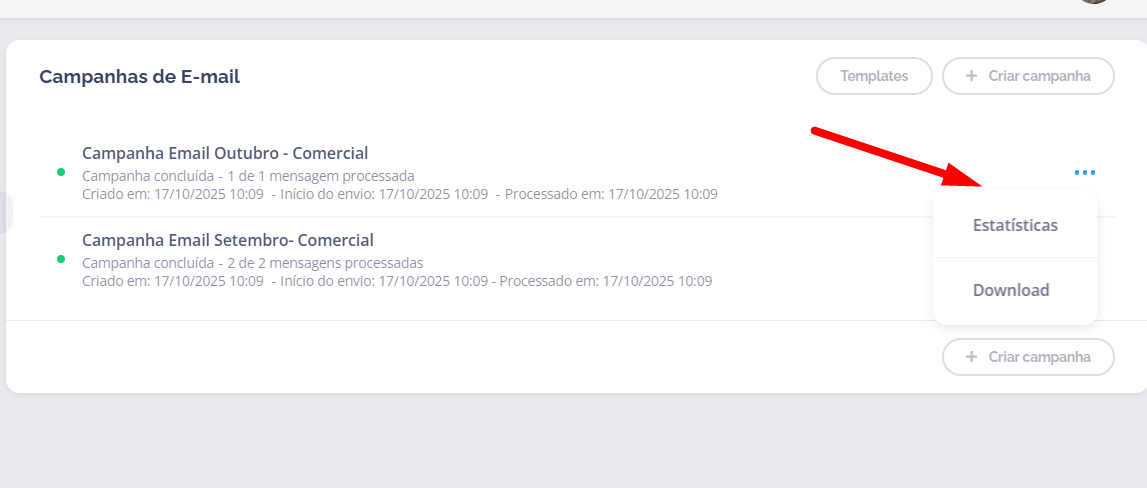Choose Download in the dropdown menu
The image size is (1147, 488).
pos(1011,290)
